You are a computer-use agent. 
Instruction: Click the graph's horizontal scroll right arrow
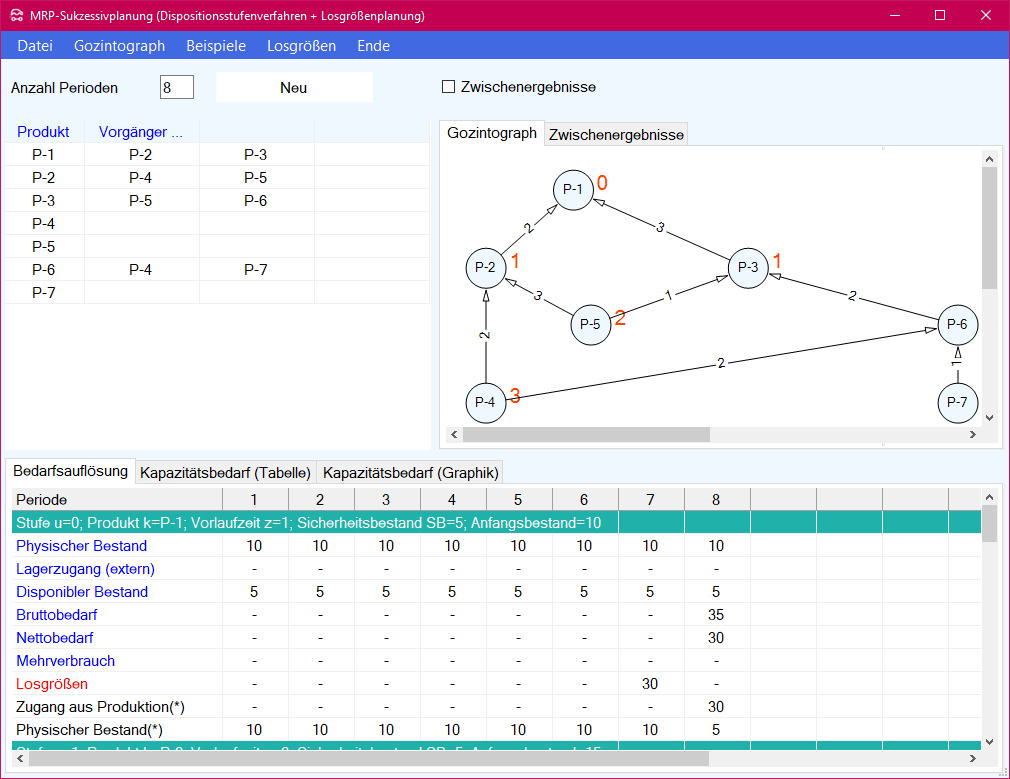click(970, 435)
